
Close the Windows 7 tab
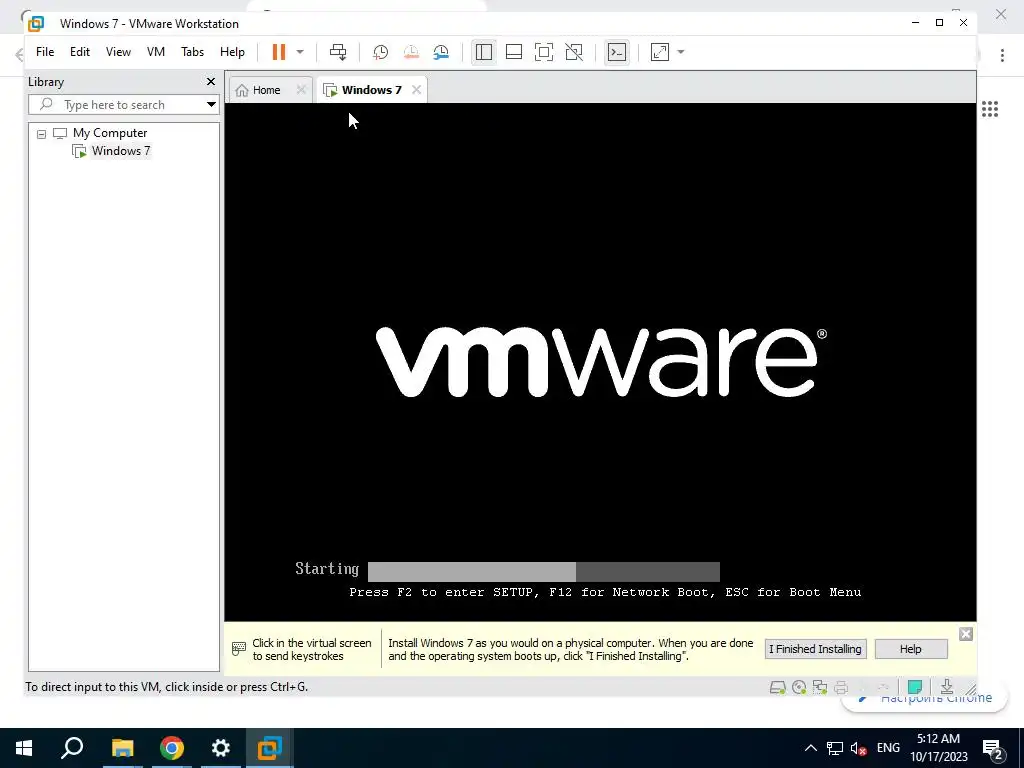coord(416,89)
